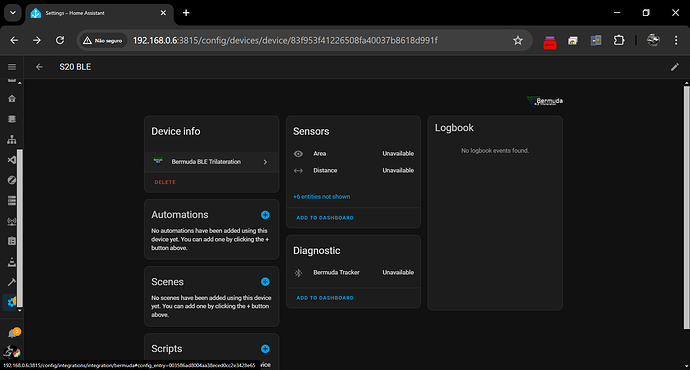Image resolution: width=690 pixels, height=370 pixels.
Task: Open the cone-shaped sidebar icon
Action: 12,262
